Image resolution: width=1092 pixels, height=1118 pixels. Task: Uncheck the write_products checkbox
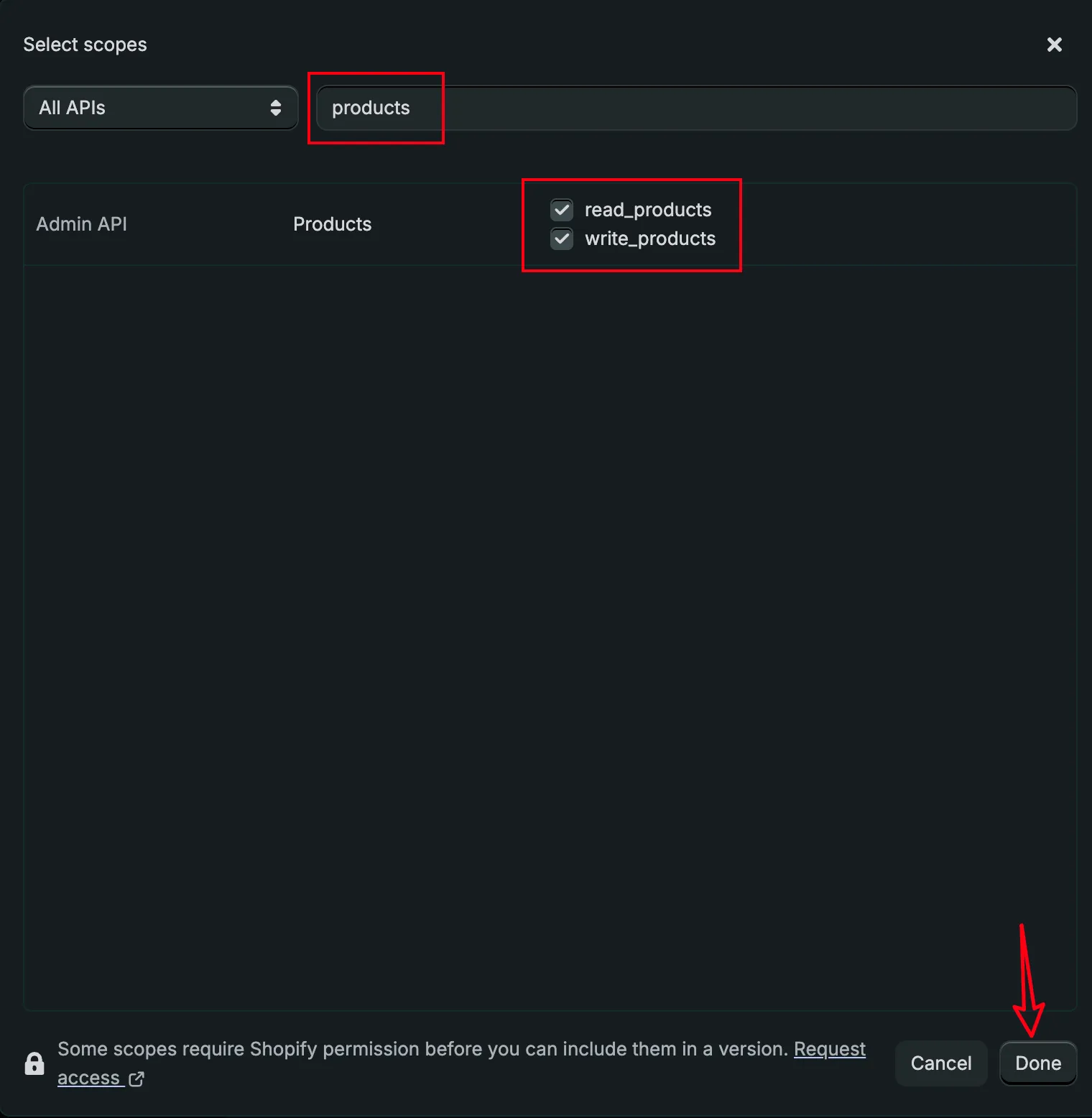coord(562,239)
